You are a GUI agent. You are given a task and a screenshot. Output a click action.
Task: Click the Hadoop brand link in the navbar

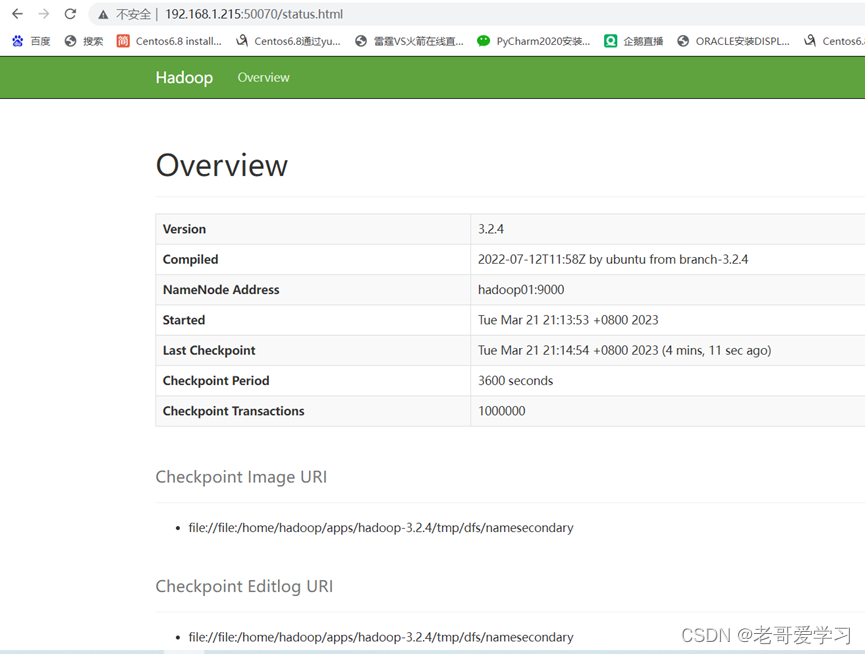point(184,78)
